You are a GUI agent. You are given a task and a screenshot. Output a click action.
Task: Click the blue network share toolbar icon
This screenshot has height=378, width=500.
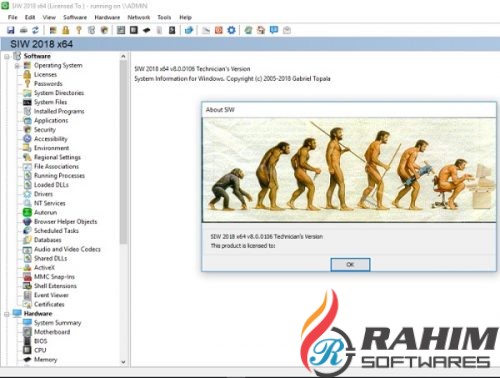click(189, 30)
